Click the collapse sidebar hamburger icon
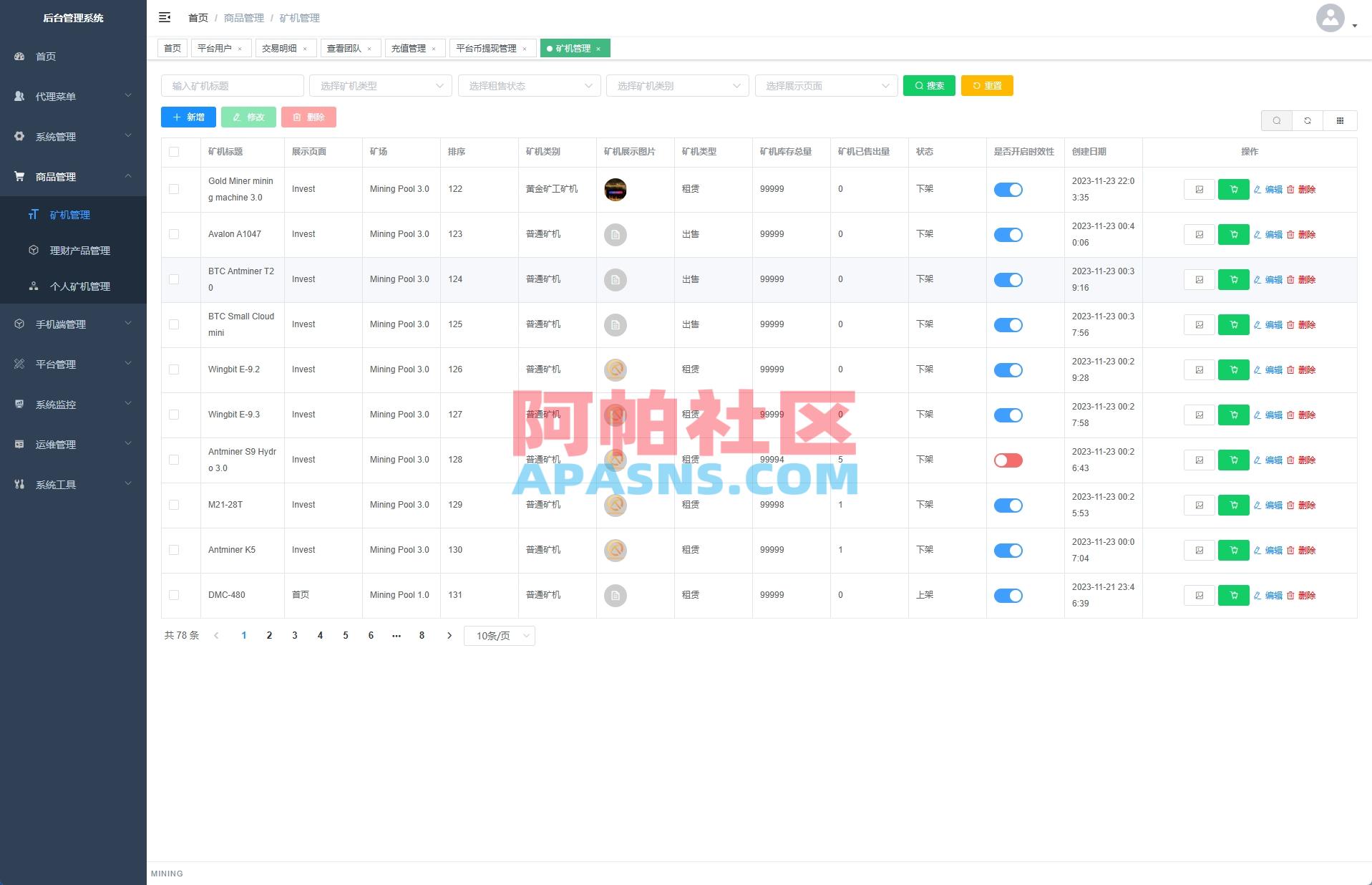The image size is (1372, 885). (165, 17)
